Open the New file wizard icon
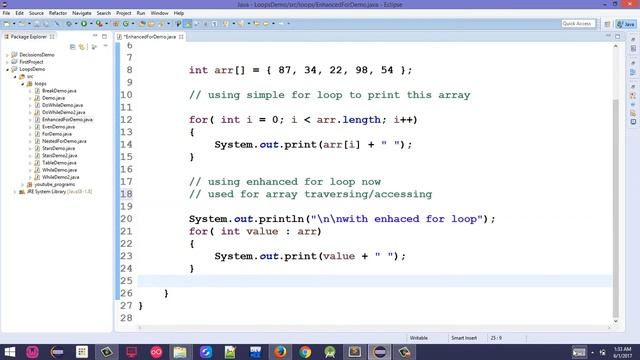Viewport: 640px width, 360px height. coord(7,24)
